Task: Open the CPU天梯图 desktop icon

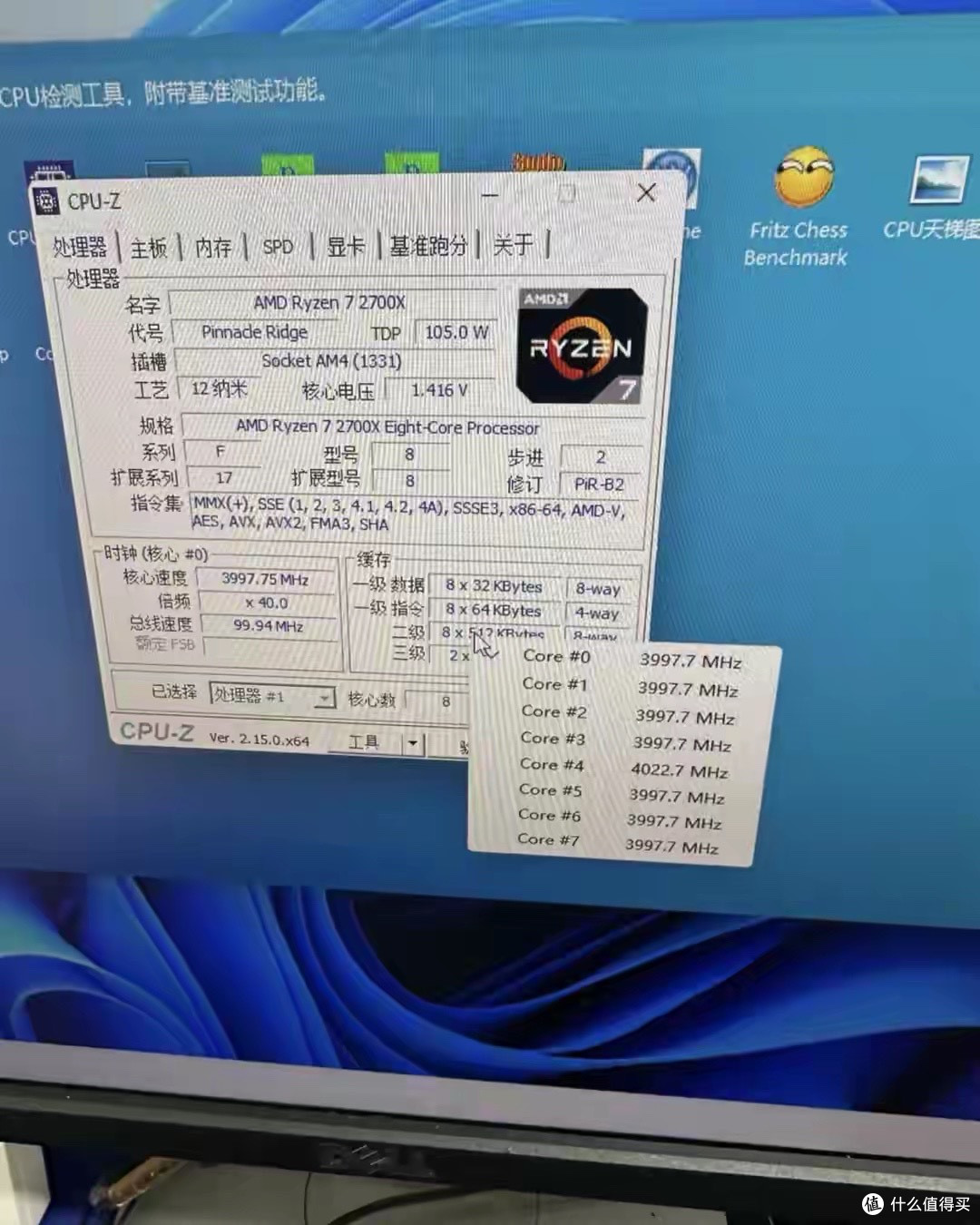Action: click(x=935, y=199)
